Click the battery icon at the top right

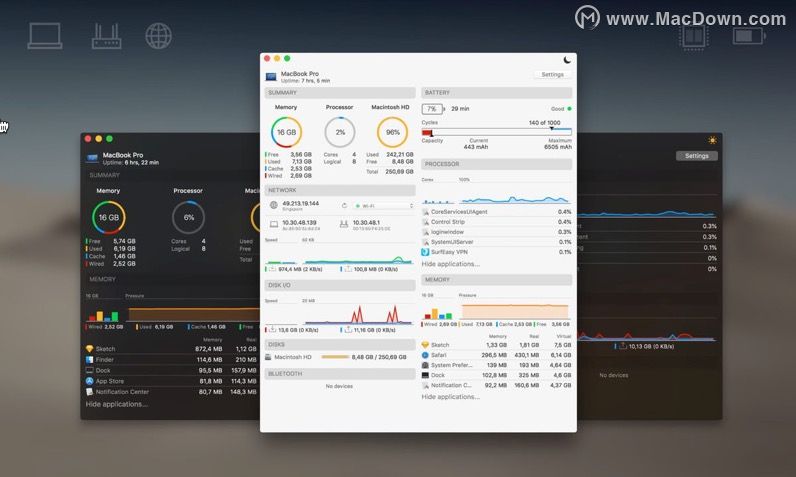tap(749, 36)
